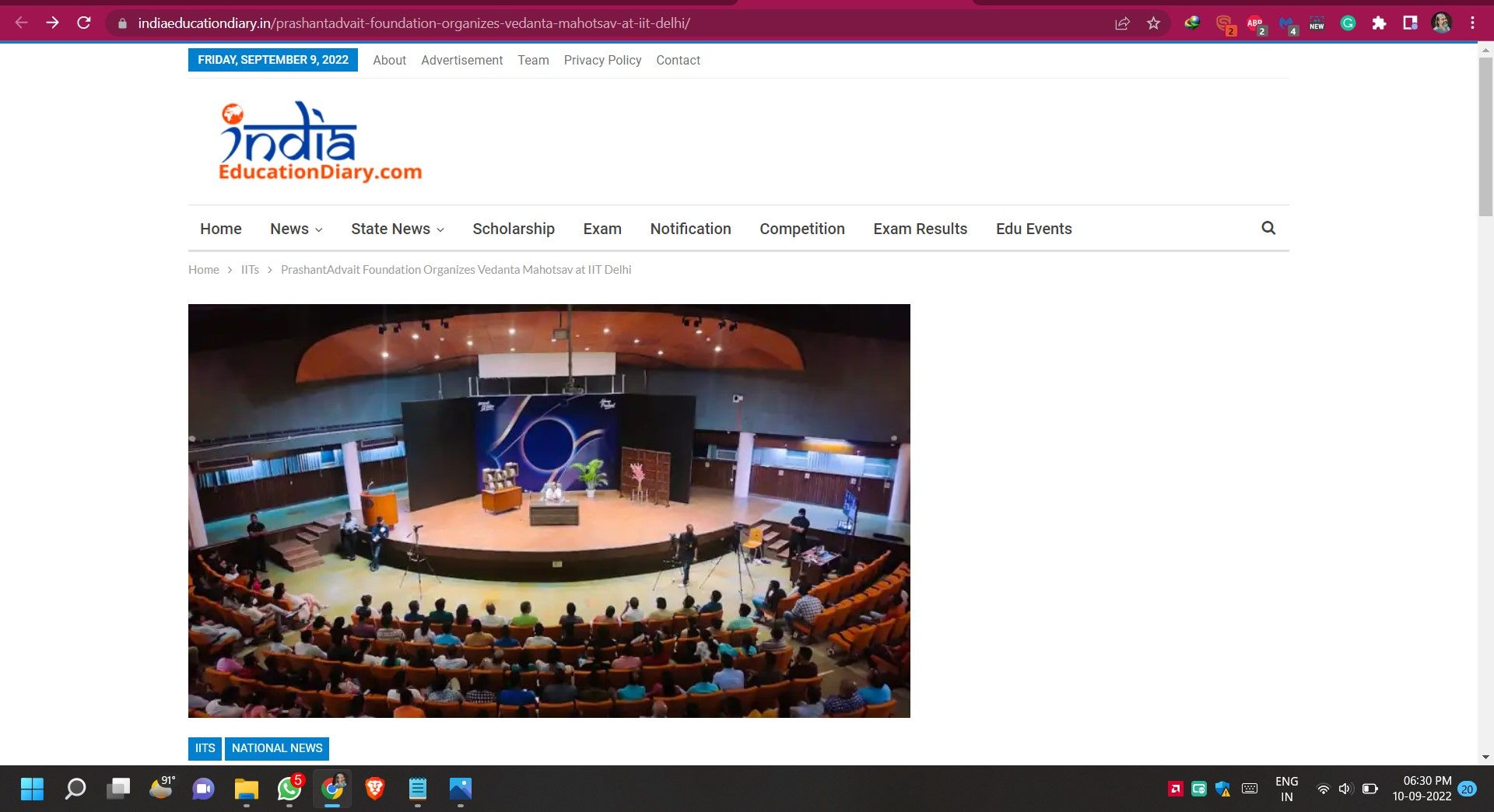The height and width of the screenshot is (812, 1494).
Task: Click the IITs breadcrumb link
Action: click(250, 270)
